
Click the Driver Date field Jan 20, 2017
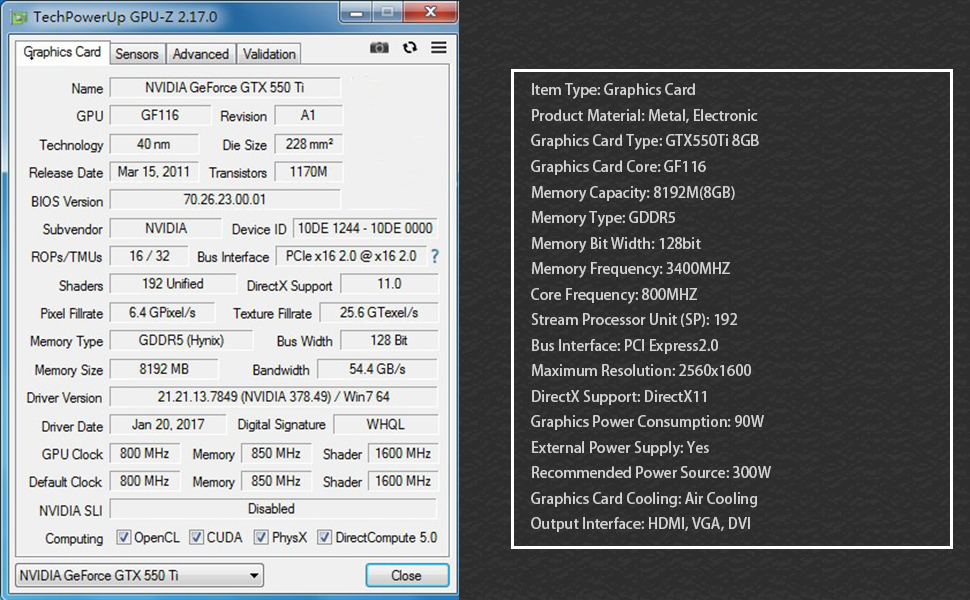(x=168, y=425)
